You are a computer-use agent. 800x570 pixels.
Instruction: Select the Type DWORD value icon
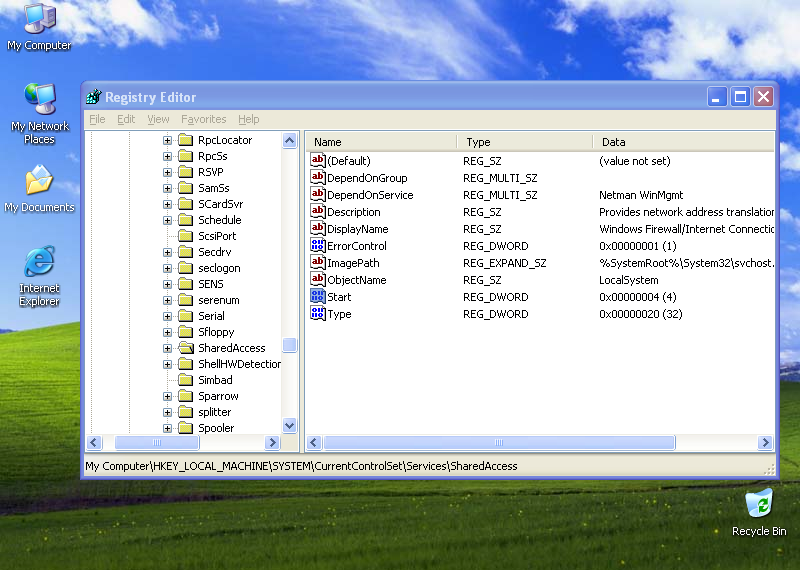click(317, 313)
